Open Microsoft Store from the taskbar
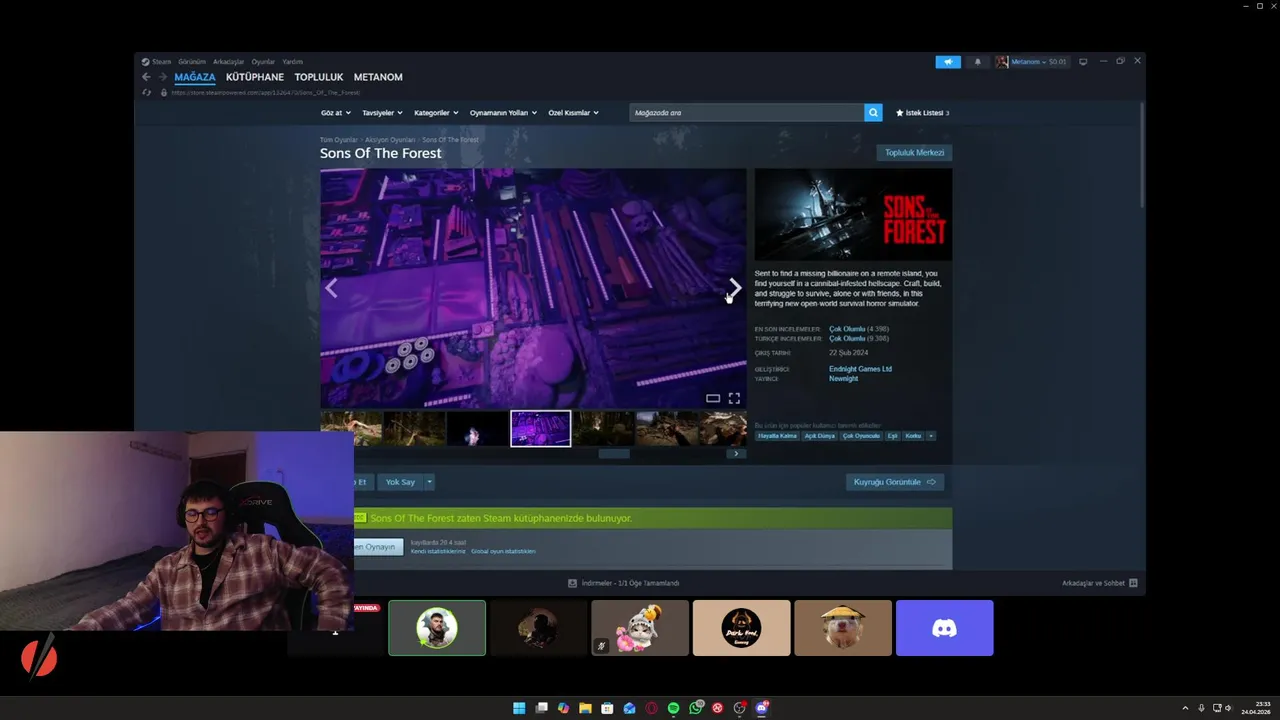 pyautogui.click(x=607, y=708)
